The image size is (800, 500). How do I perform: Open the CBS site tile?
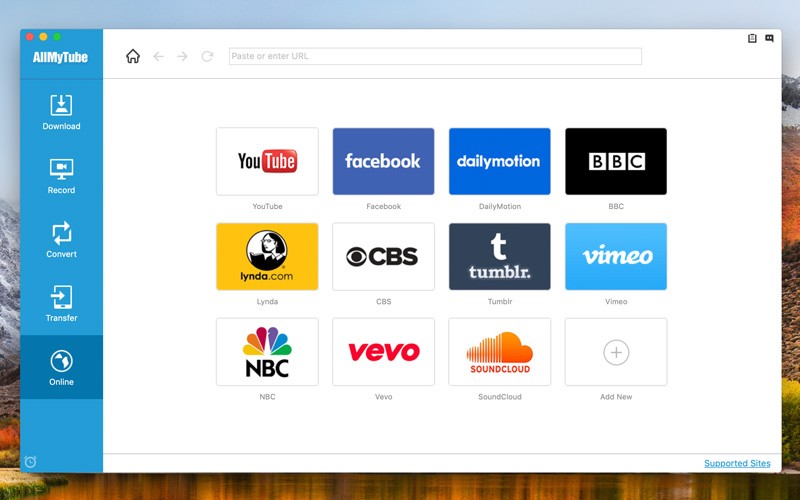pos(384,257)
